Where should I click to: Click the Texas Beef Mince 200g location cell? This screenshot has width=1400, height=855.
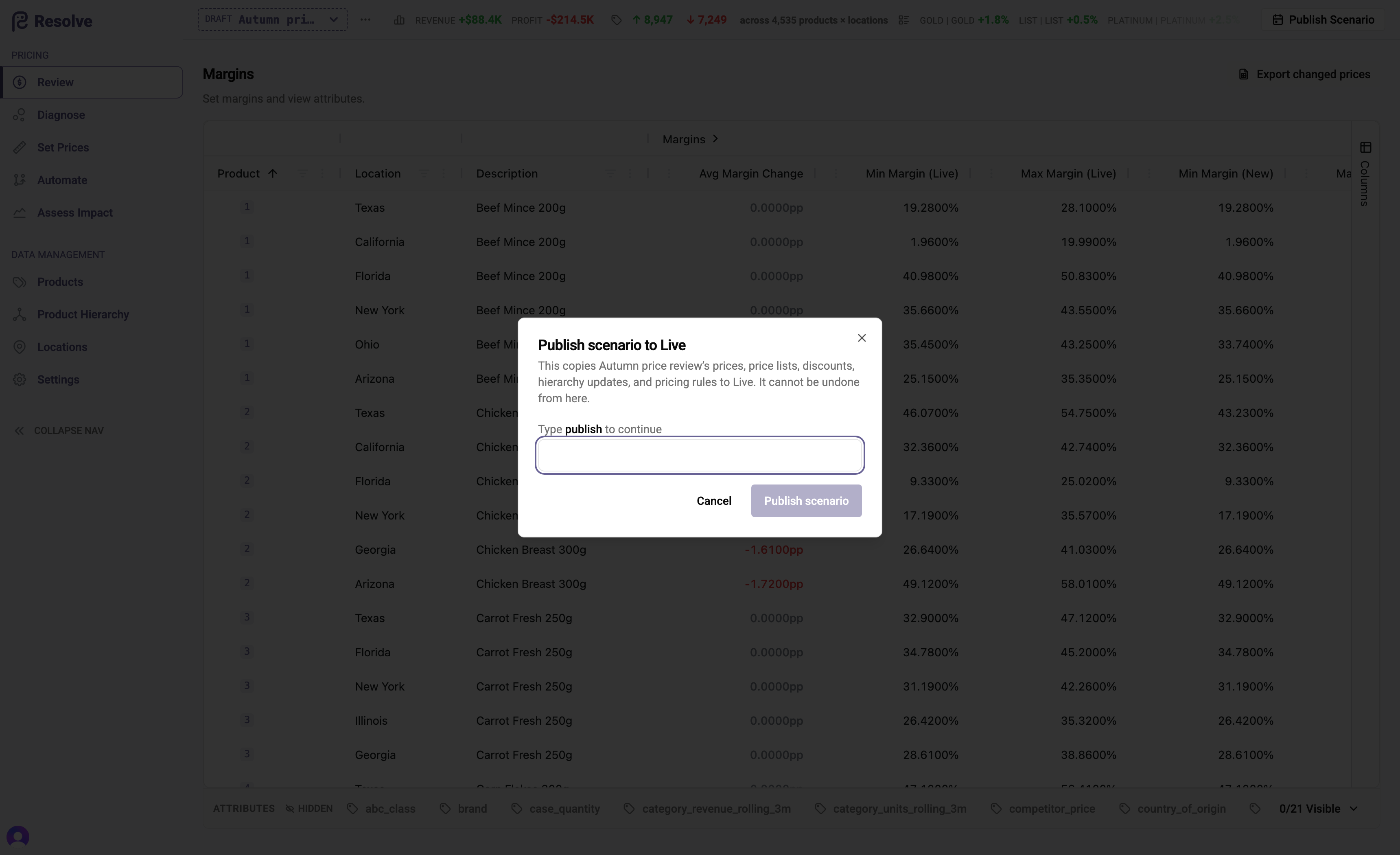point(370,208)
